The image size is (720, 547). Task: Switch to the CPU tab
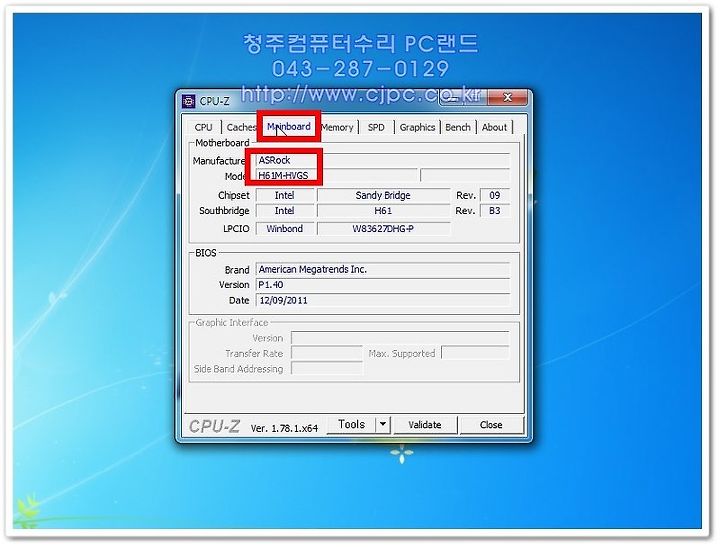point(203,127)
